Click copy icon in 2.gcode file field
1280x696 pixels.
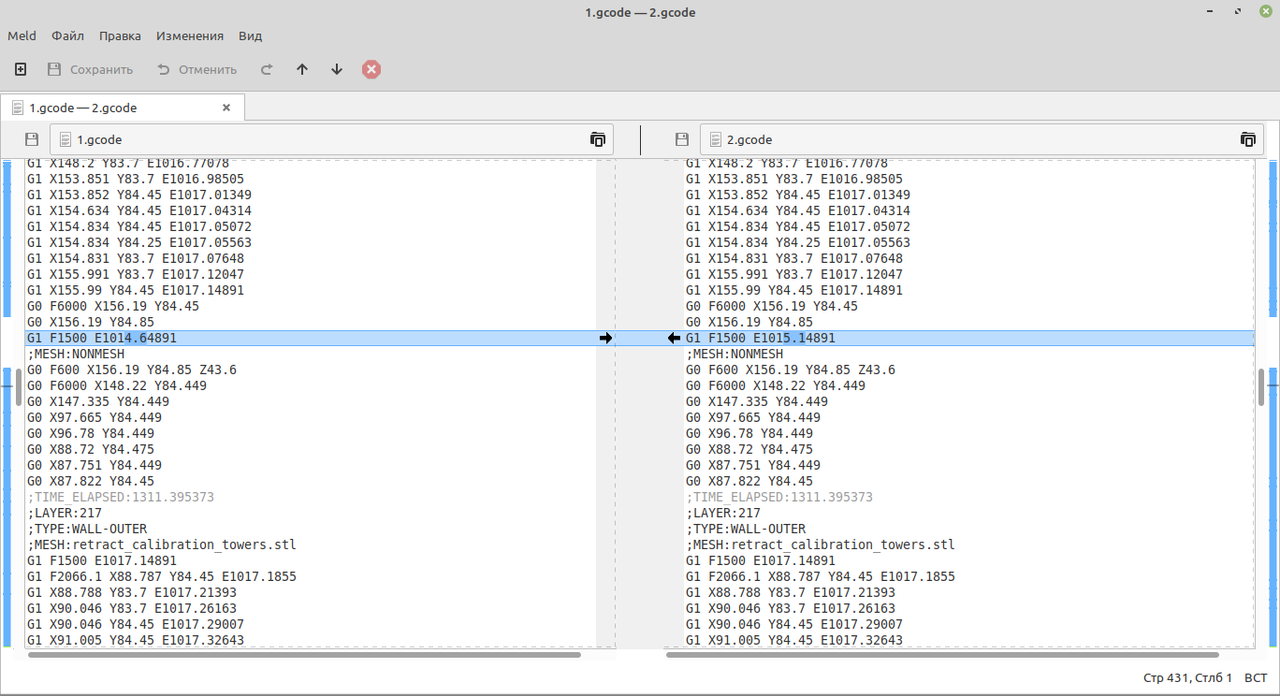point(1248,139)
